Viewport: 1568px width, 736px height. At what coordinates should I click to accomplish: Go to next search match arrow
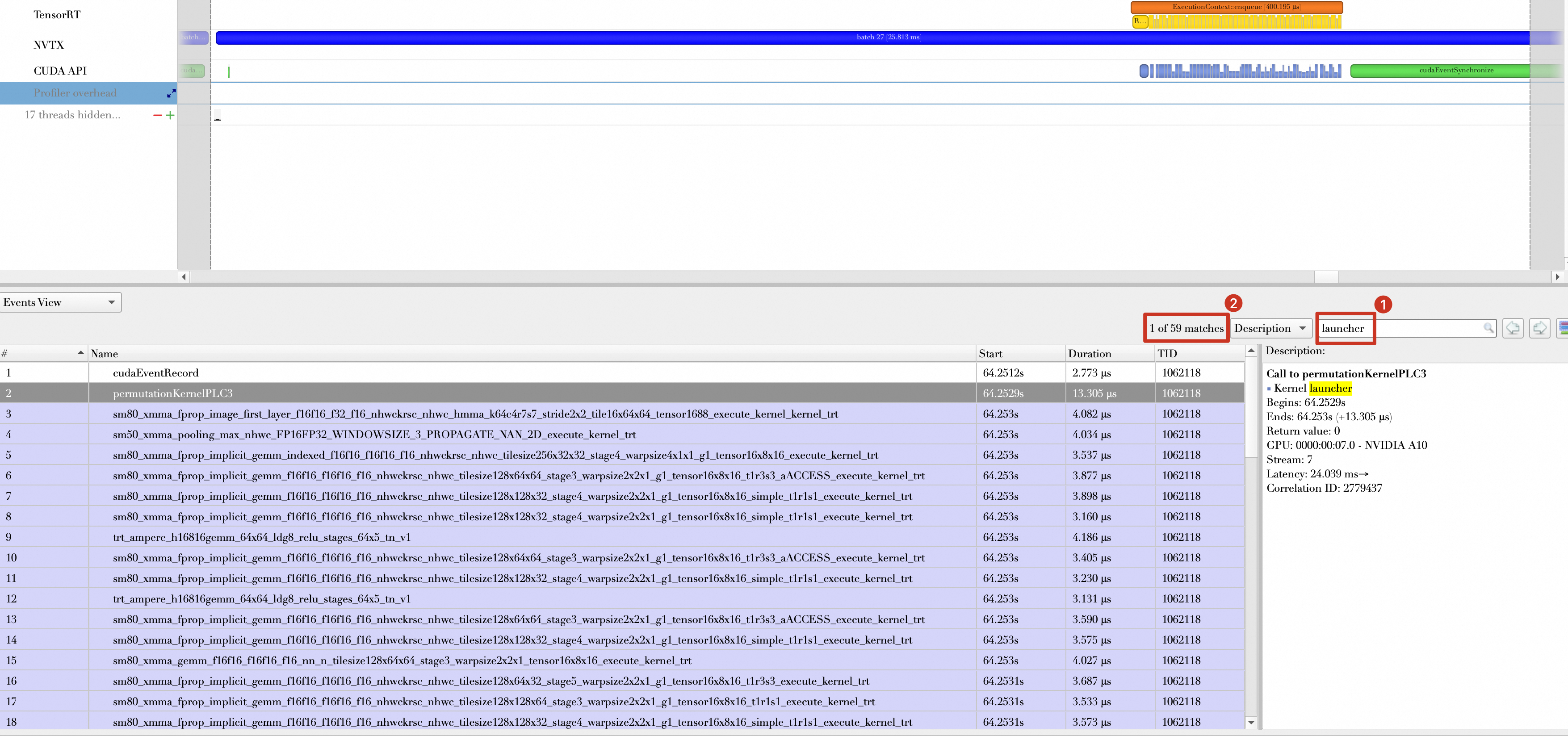tap(1539, 328)
